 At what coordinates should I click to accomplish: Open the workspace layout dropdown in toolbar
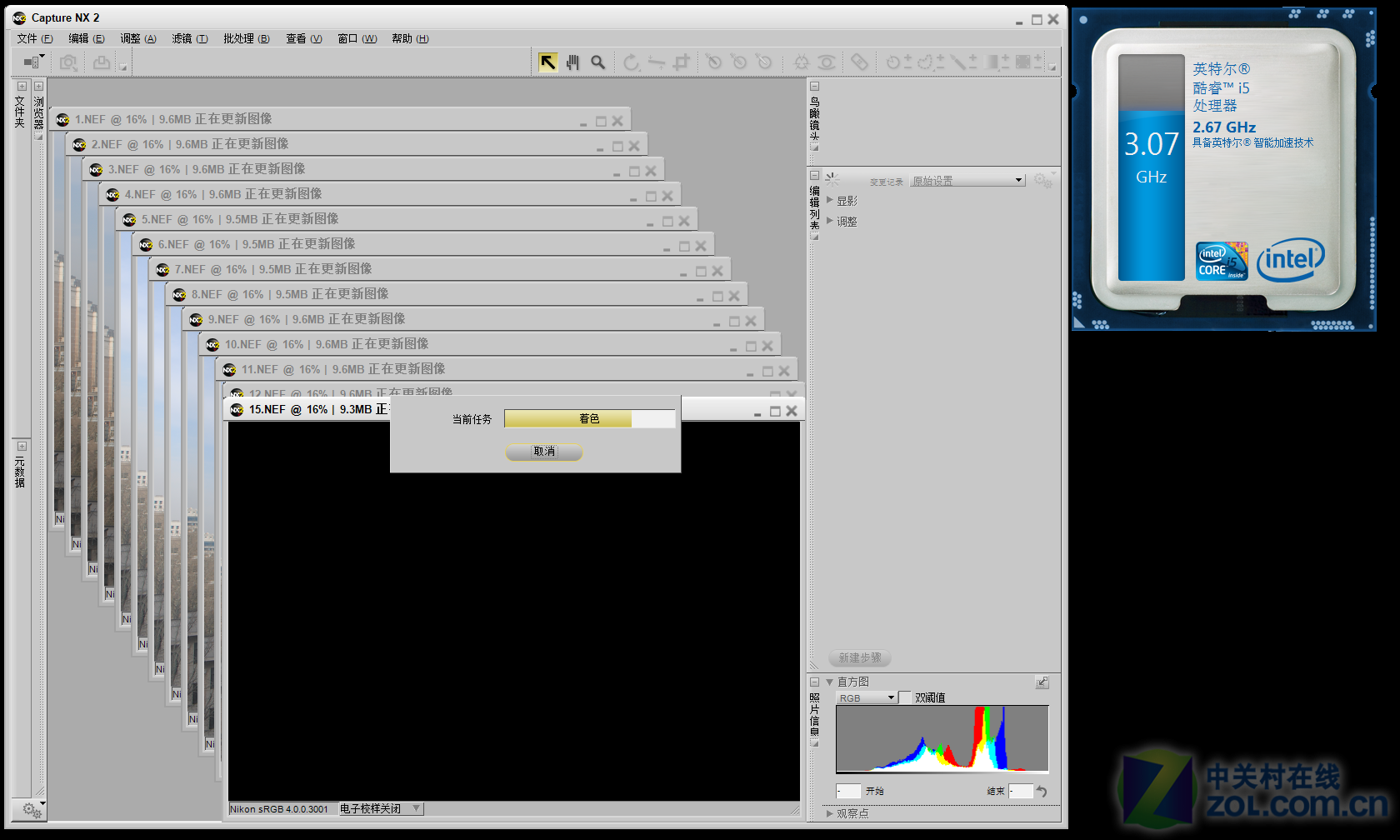[33, 62]
